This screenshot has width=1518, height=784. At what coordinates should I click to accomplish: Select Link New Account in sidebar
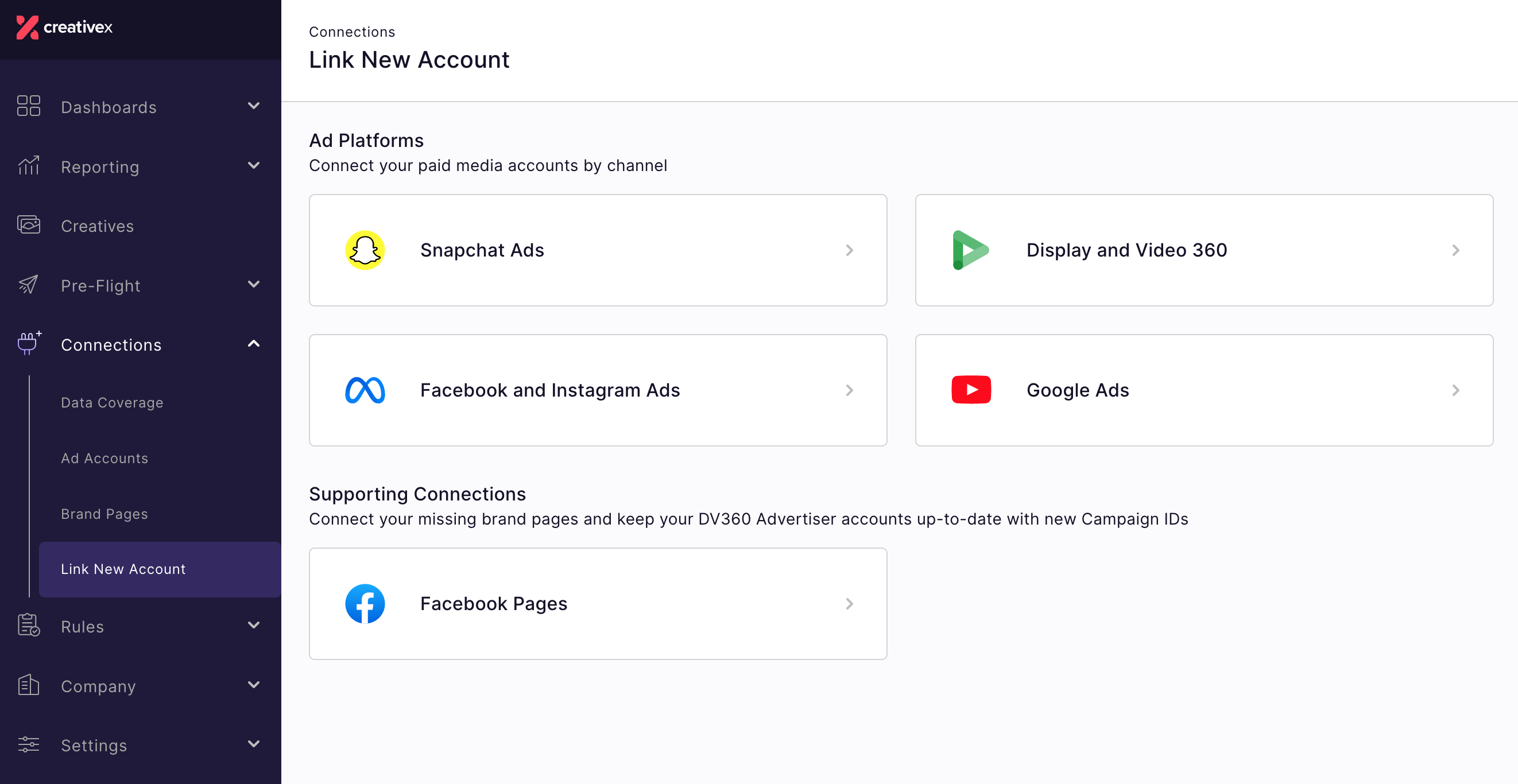tap(160, 569)
